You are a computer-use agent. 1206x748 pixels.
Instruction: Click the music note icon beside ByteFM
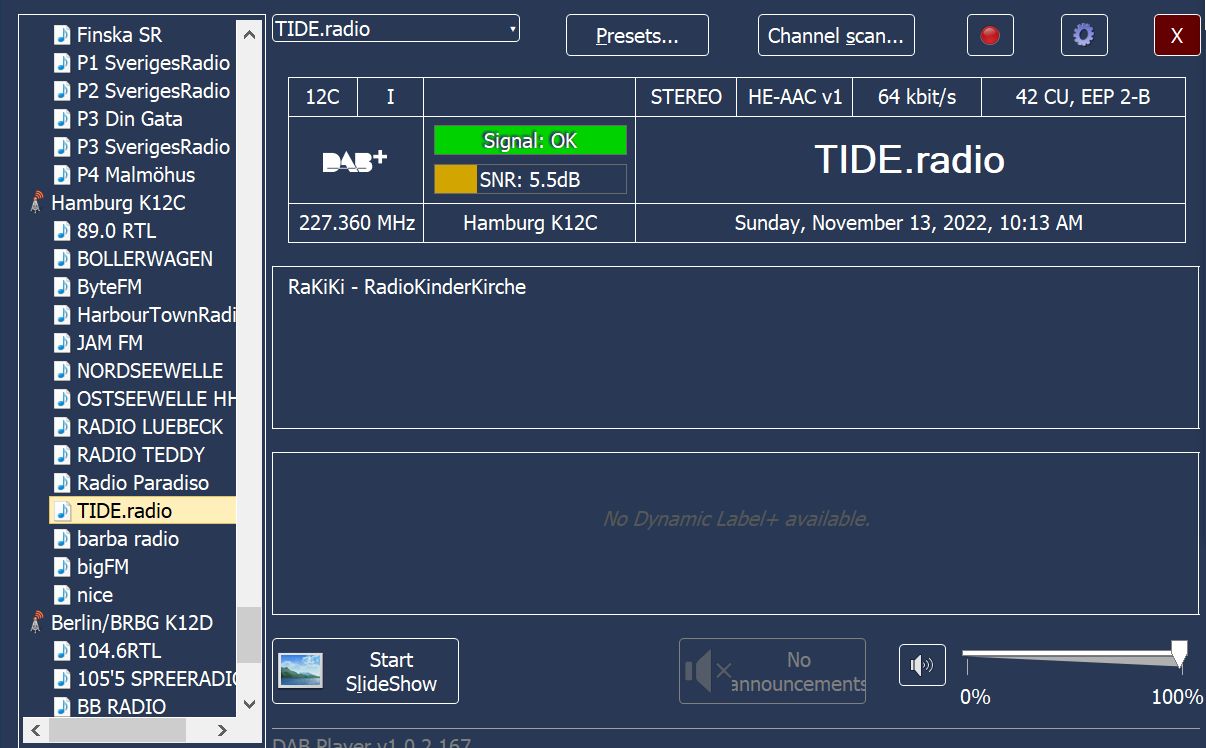click(x=63, y=287)
